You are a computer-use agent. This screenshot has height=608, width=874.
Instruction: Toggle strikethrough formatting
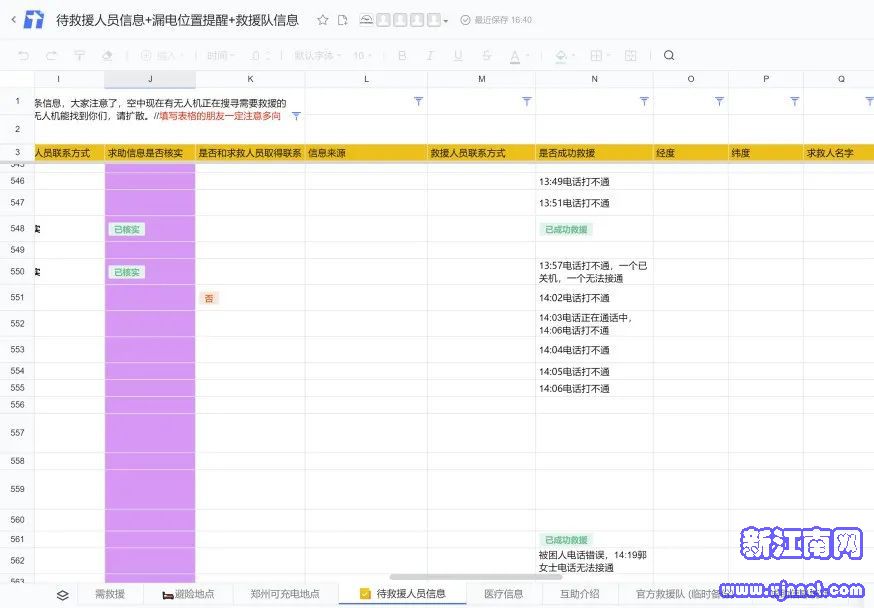coord(487,55)
